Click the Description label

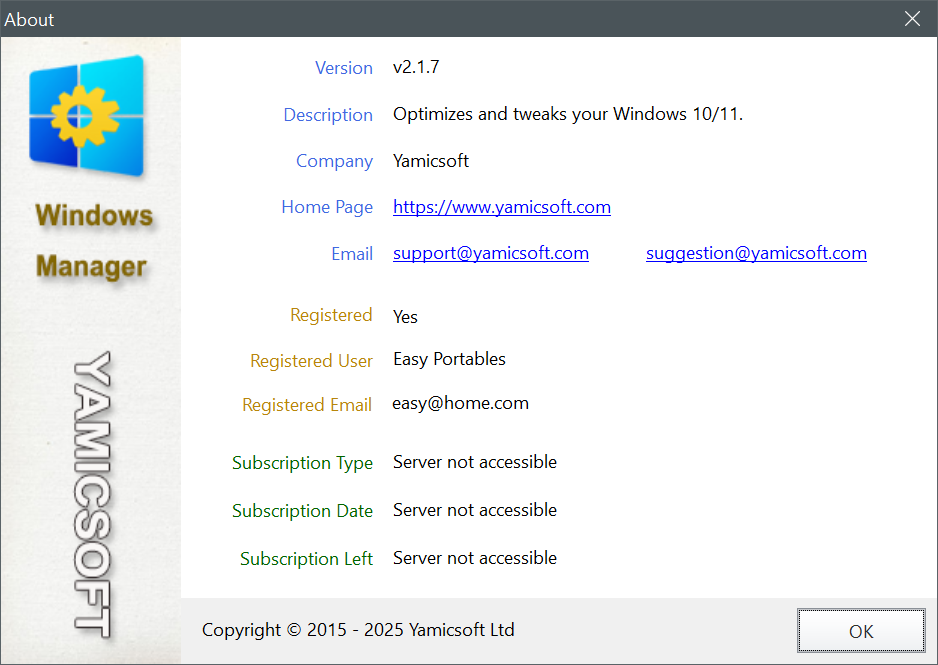pyautogui.click(x=328, y=114)
